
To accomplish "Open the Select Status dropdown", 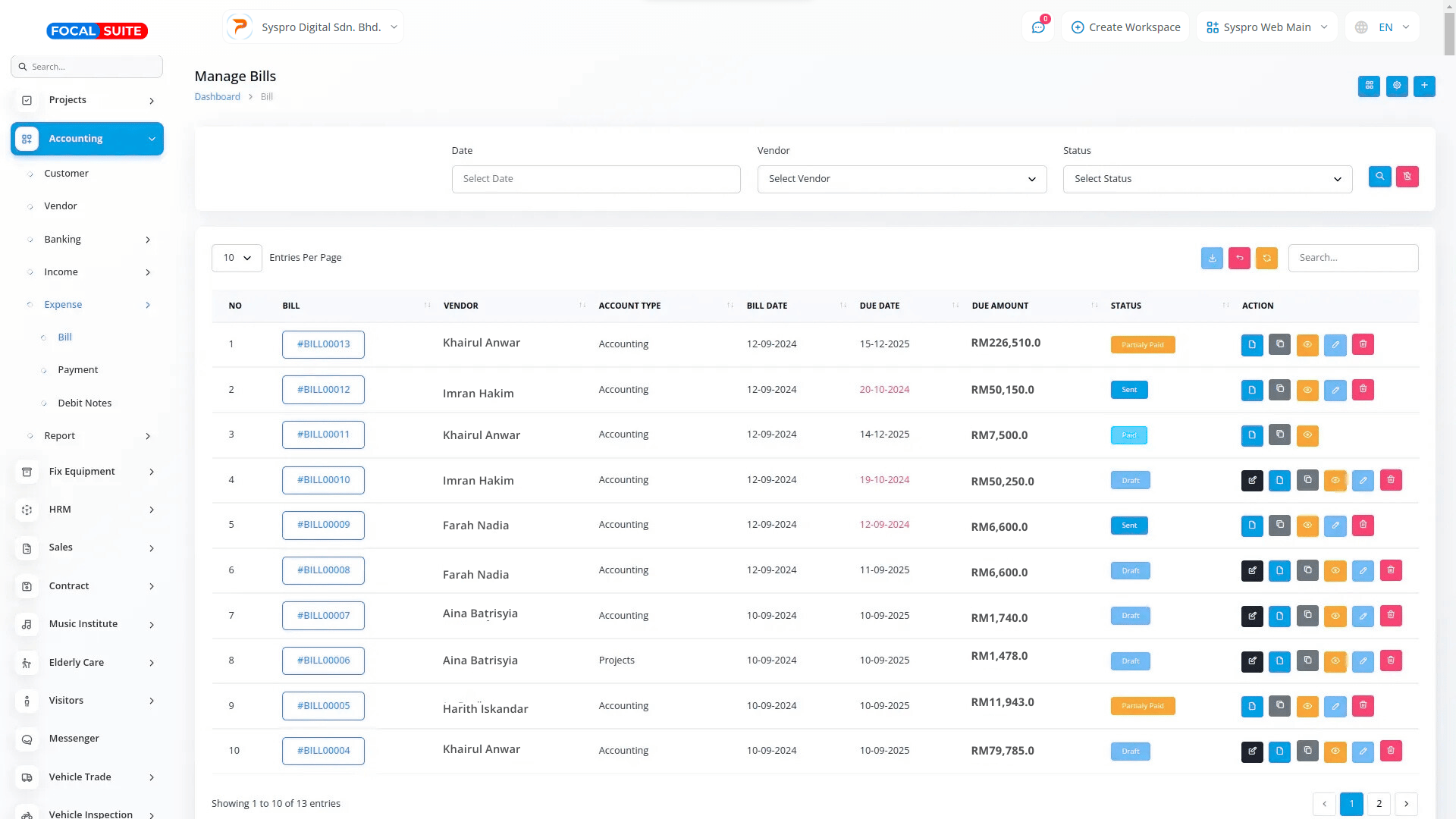I will click(x=1207, y=179).
